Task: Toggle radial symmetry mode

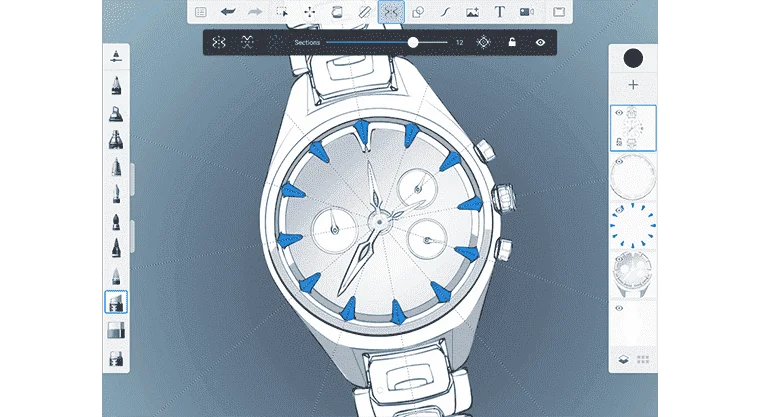Action: pos(275,43)
